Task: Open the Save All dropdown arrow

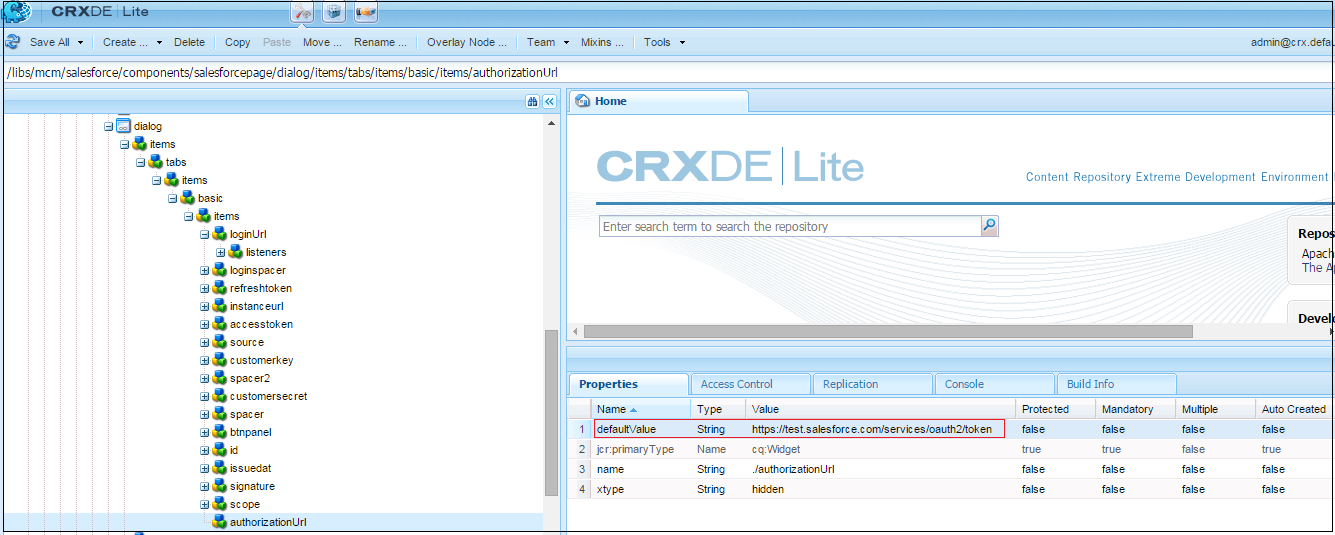Action: click(80, 43)
